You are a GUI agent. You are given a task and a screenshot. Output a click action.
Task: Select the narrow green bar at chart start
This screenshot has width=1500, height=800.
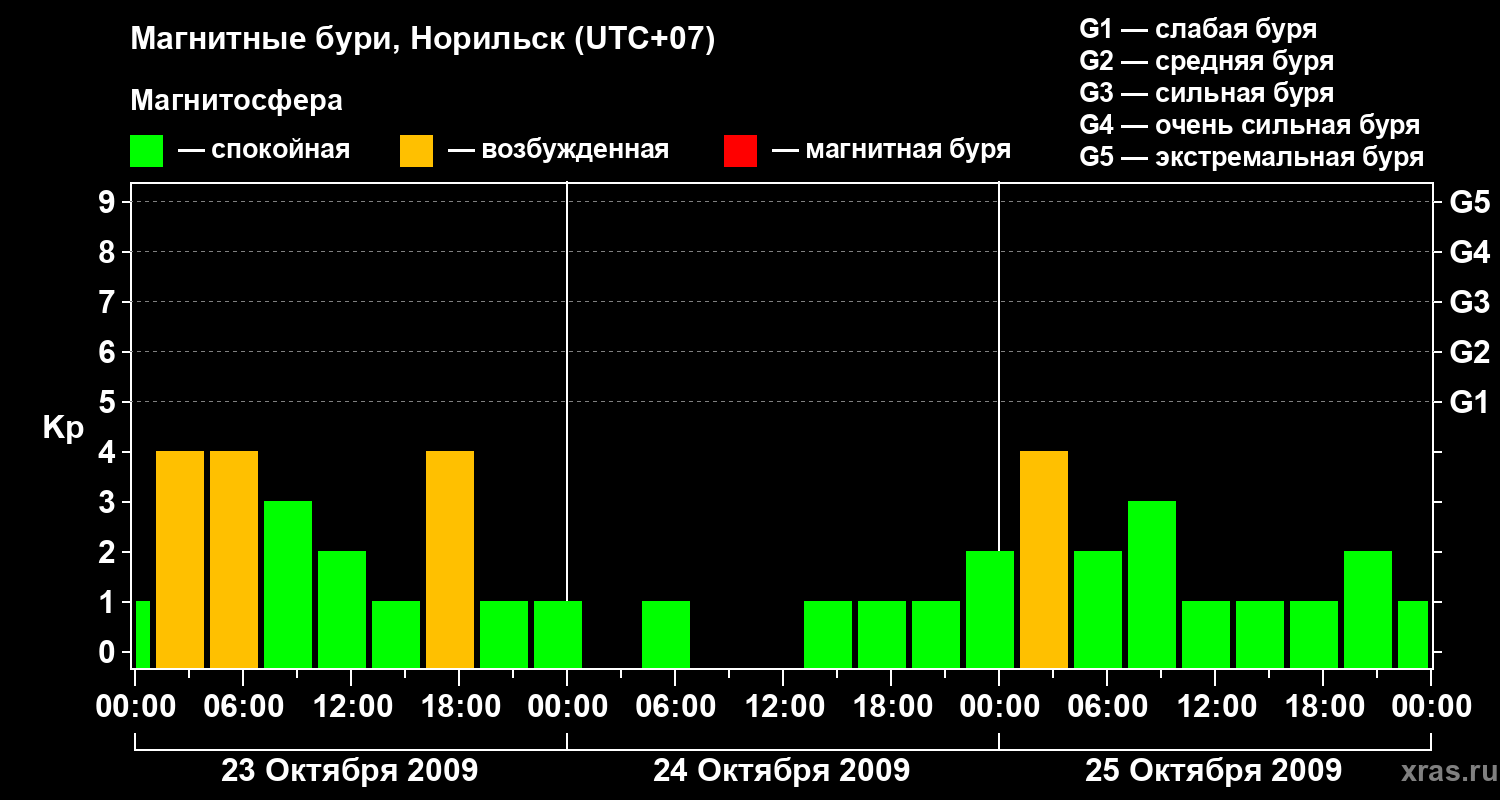coord(142,634)
